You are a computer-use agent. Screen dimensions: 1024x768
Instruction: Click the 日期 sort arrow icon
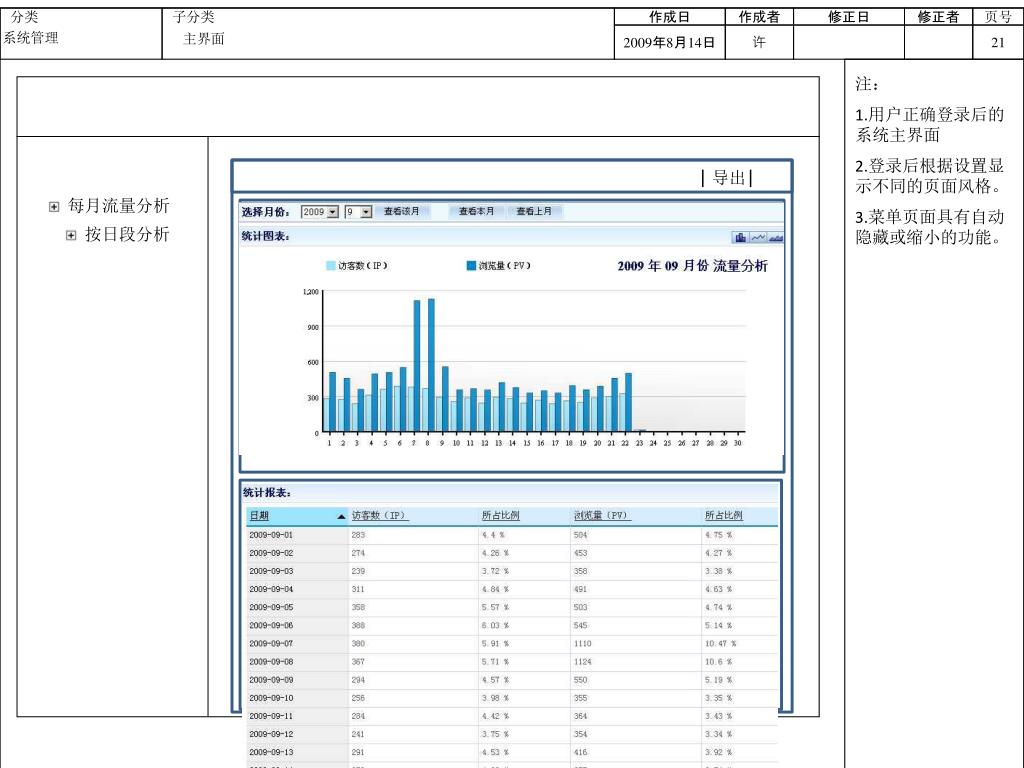click(341, 516)
